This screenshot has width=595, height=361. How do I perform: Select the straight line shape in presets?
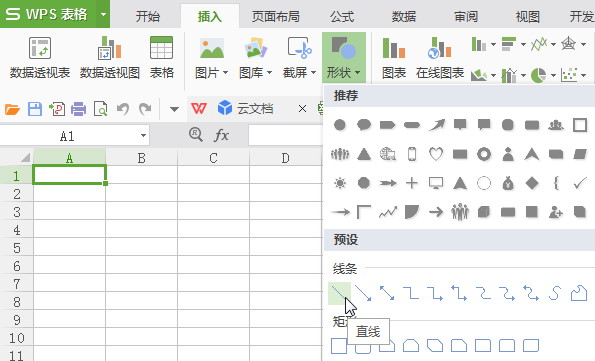tap(339, 293)
